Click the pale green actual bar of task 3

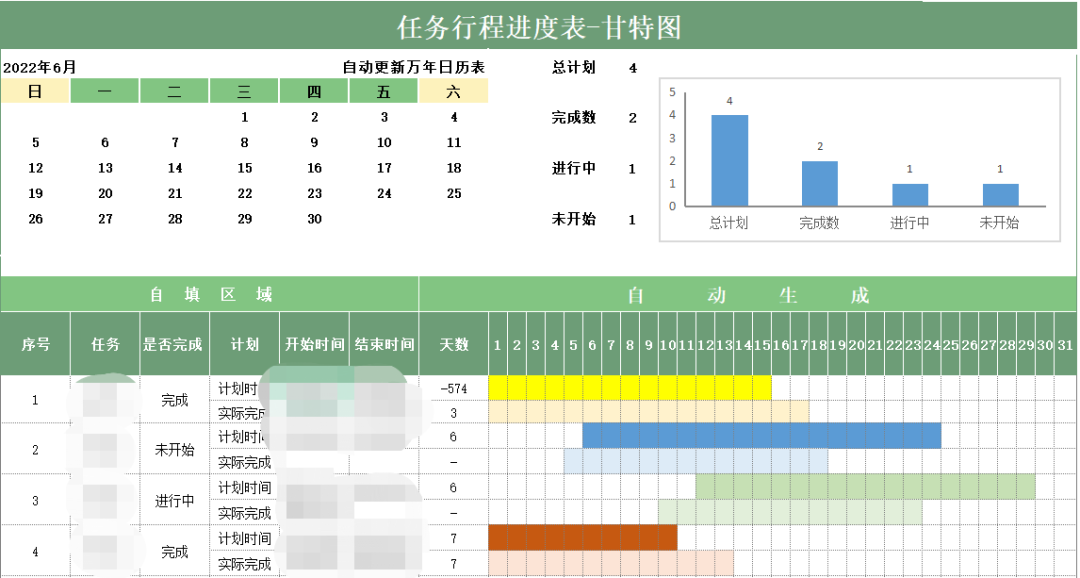(790, 512)
